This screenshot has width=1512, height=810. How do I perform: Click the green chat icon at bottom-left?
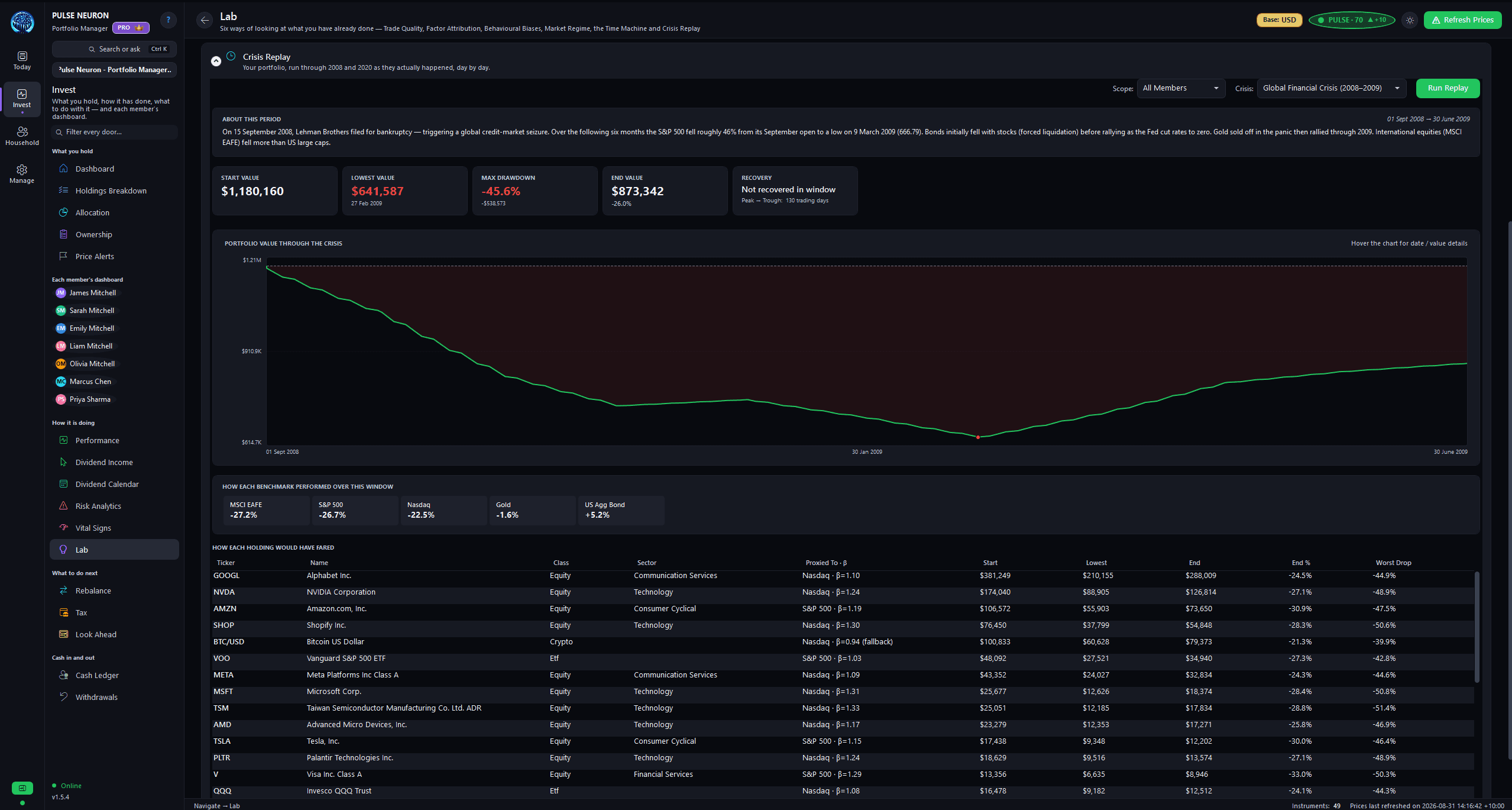point(22,788)
